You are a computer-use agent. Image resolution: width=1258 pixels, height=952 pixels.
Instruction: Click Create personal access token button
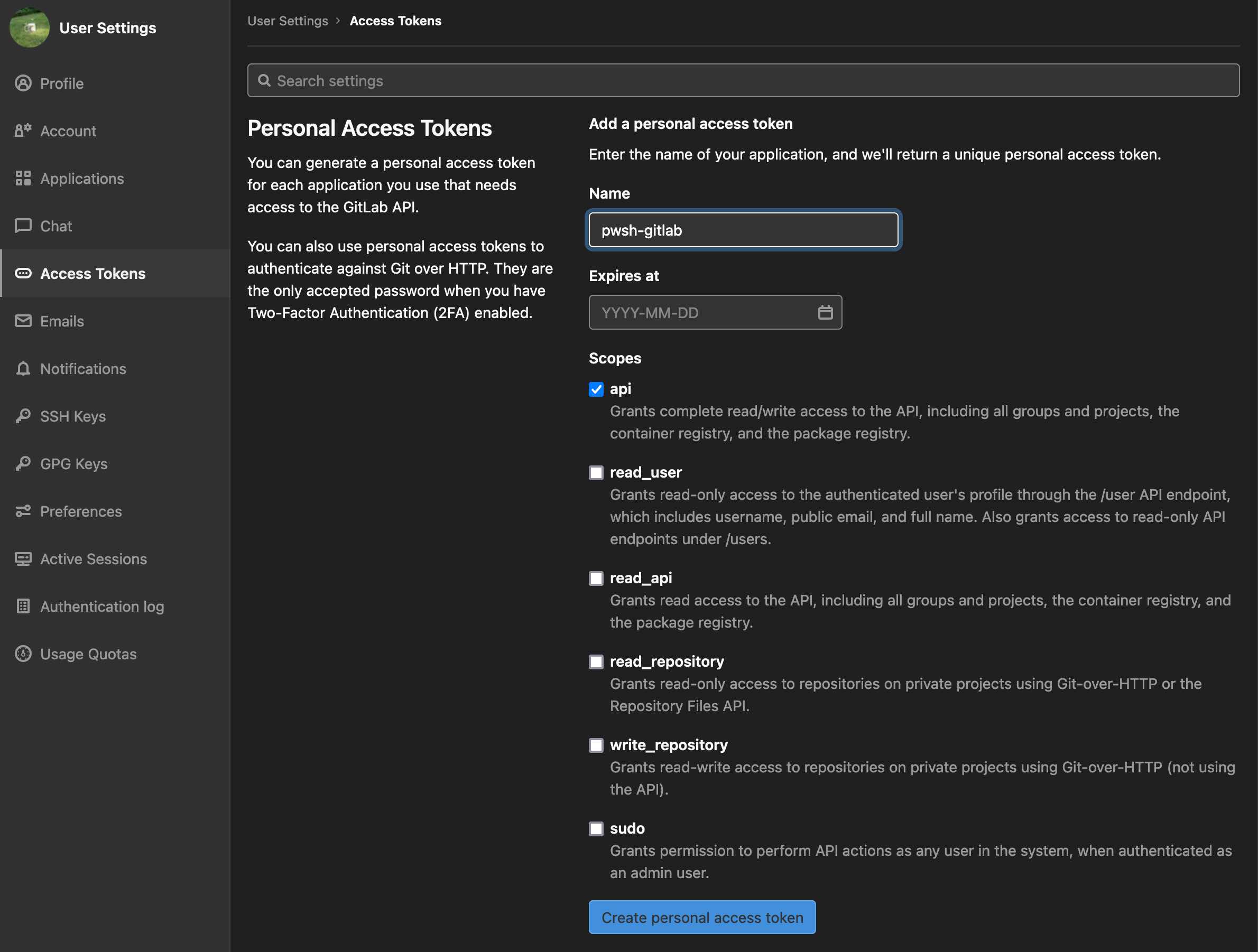tap(702, 917)
